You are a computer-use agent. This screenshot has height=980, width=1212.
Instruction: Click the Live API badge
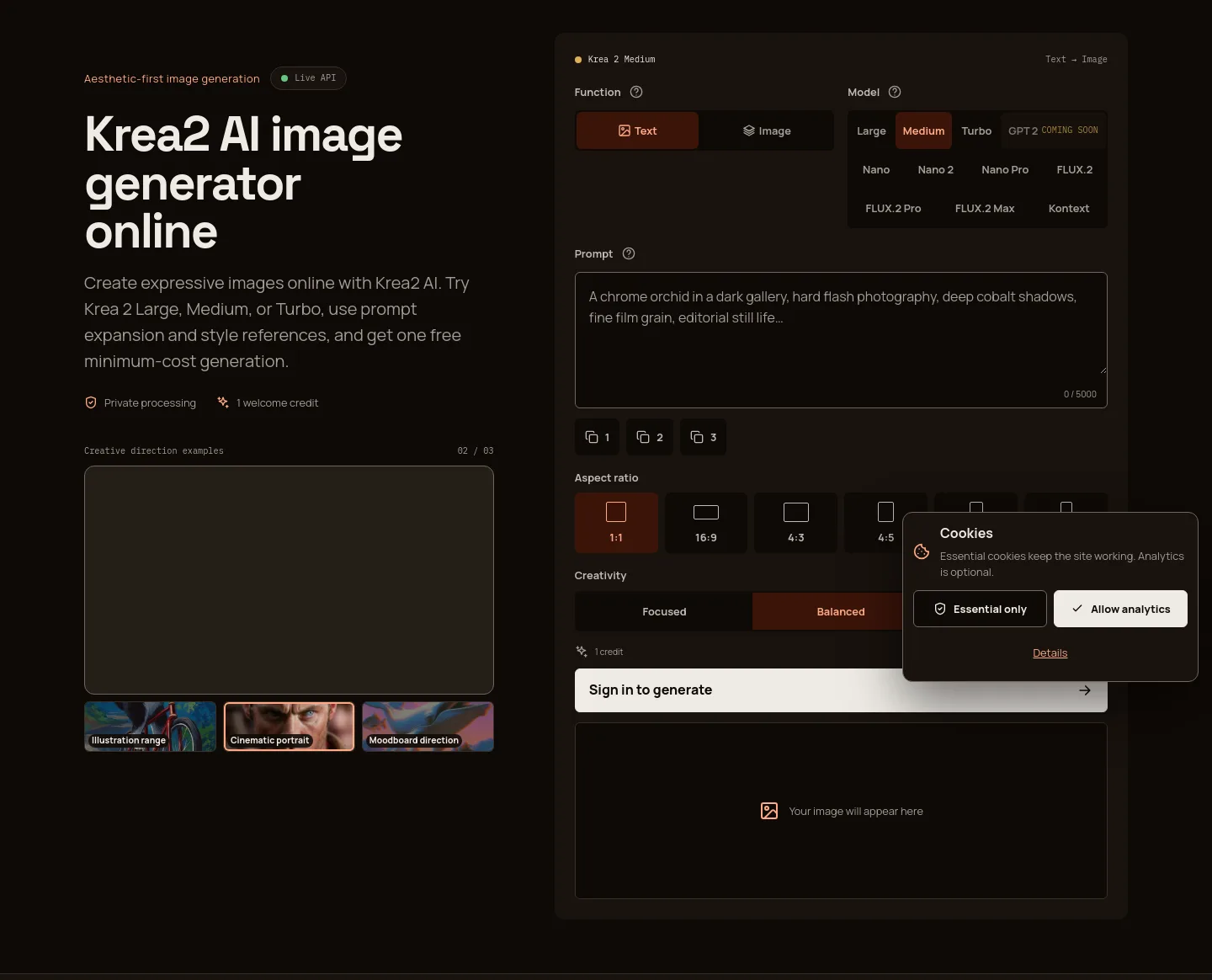tap(308, 78)
